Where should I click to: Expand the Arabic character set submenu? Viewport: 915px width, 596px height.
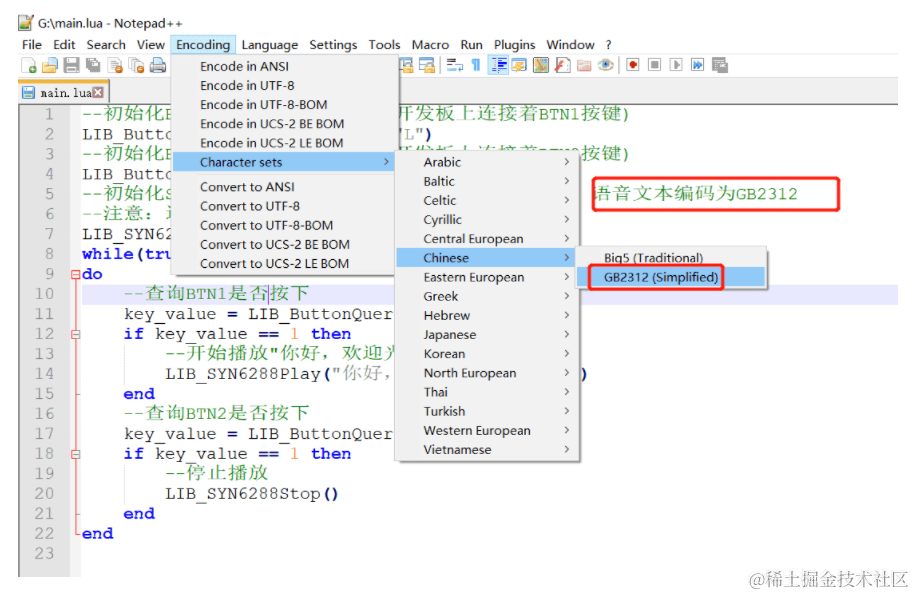487,162
